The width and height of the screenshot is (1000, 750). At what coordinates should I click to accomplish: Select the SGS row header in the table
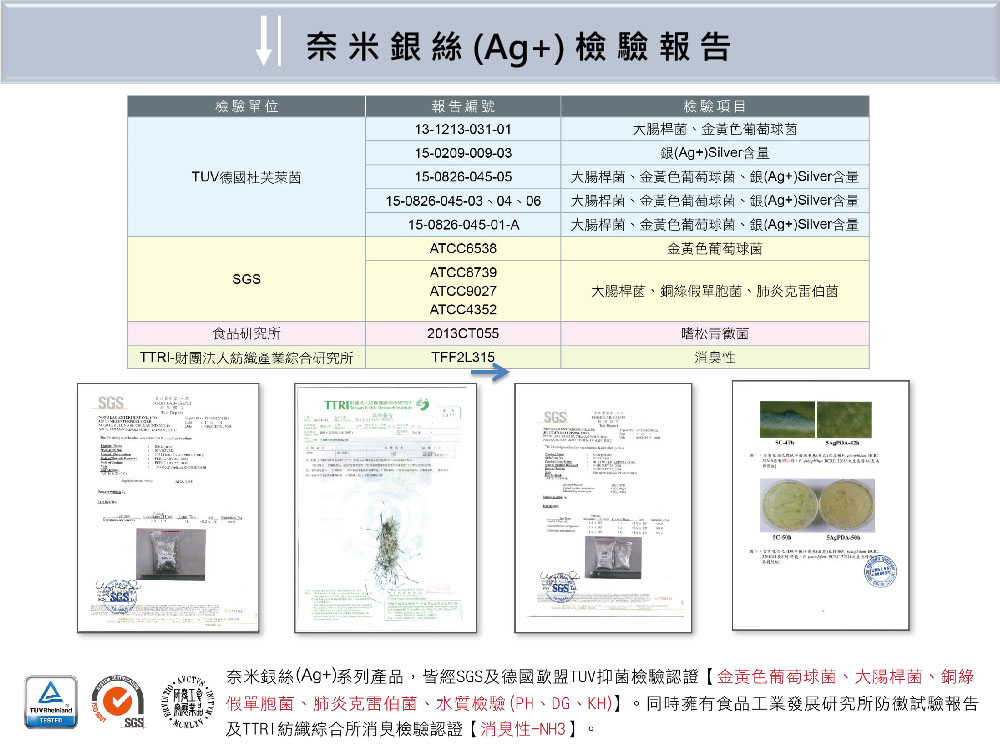[245, 280]
